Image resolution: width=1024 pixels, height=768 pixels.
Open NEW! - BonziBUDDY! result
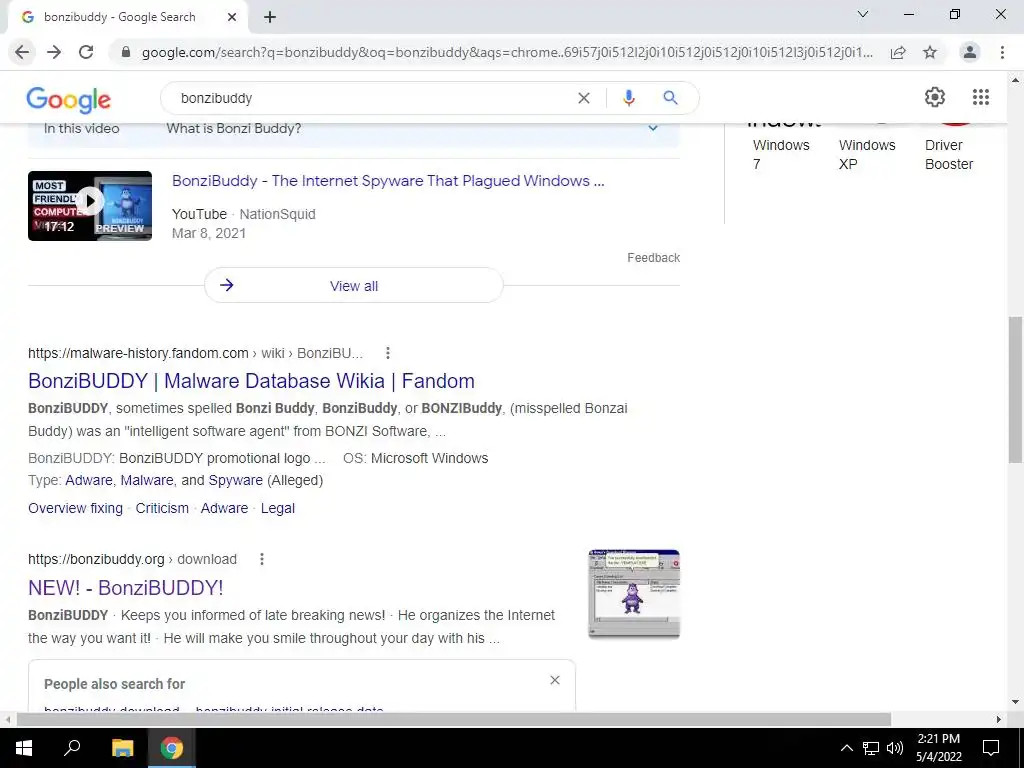(125, 587)
